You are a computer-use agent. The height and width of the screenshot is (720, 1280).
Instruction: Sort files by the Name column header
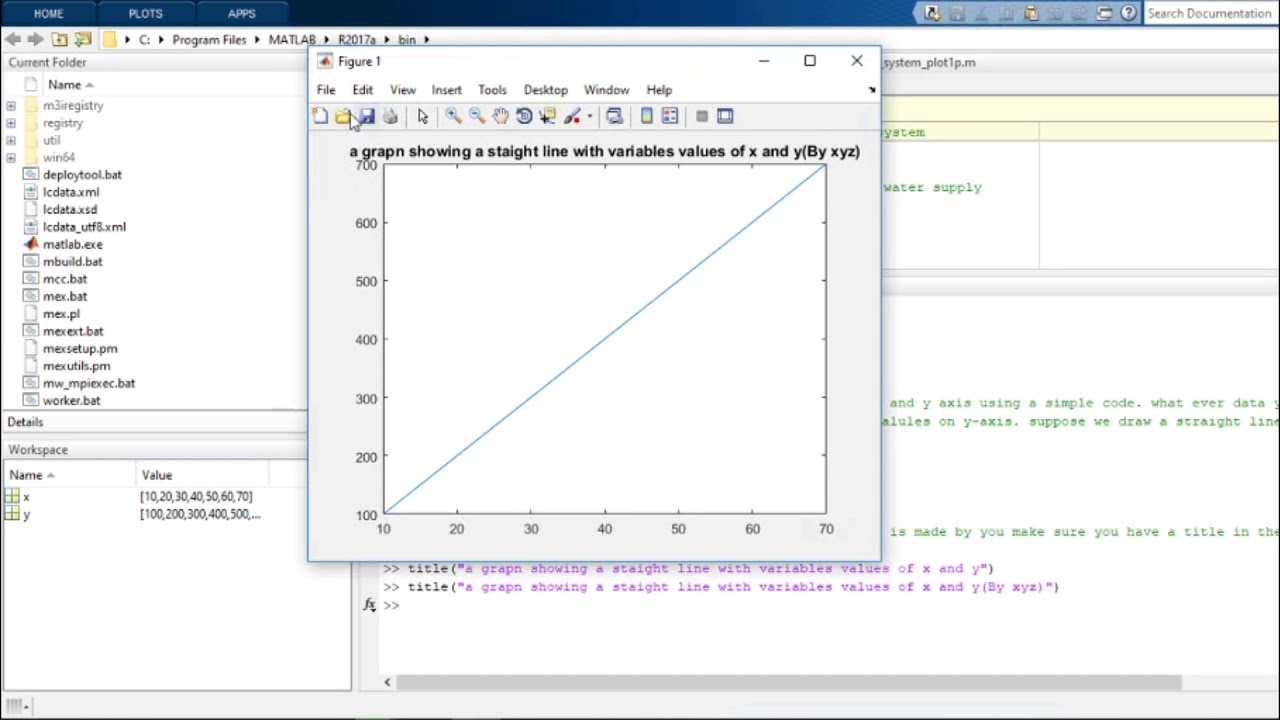point(70,85)
